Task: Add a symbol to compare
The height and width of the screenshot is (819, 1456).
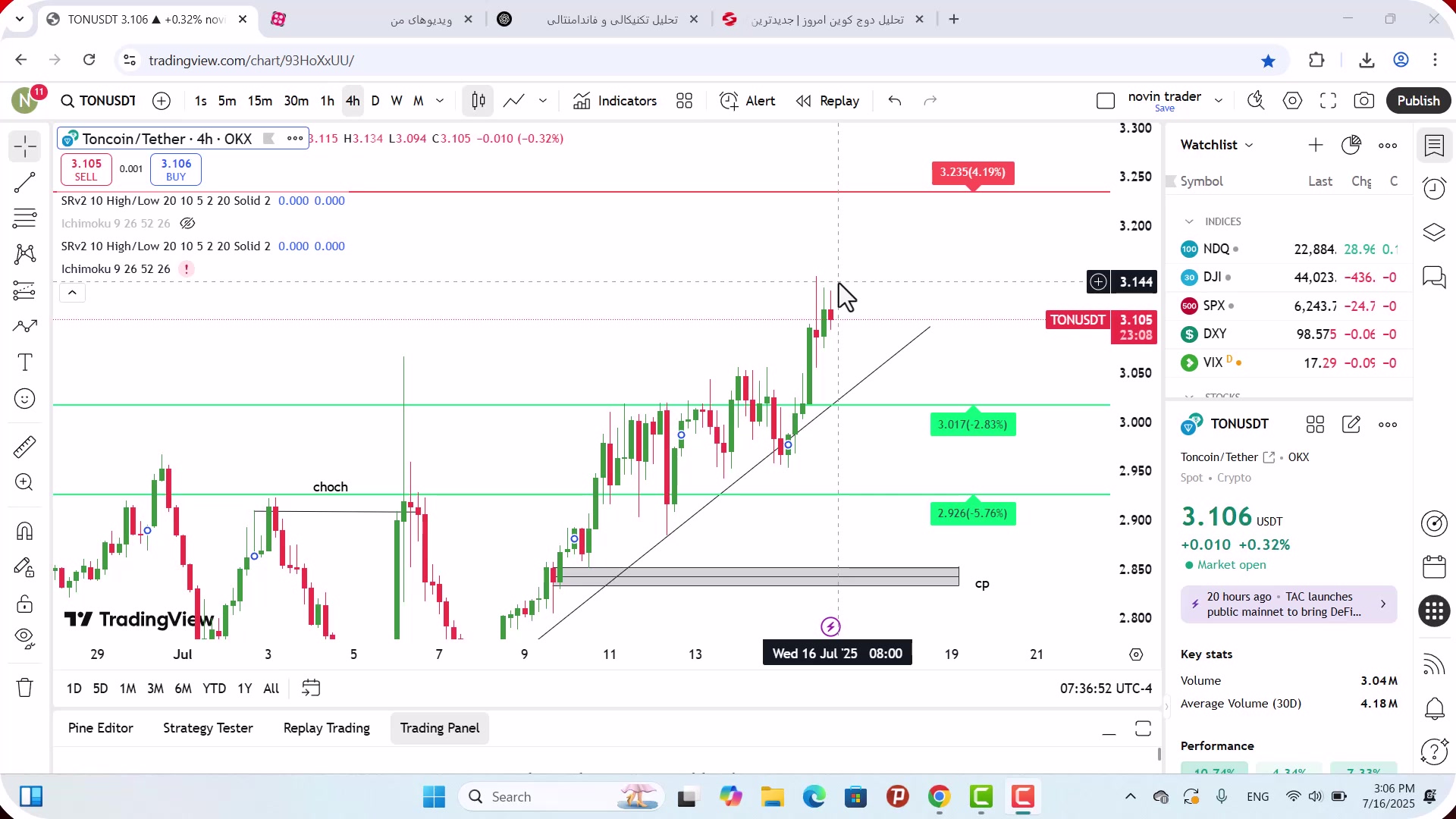Action: click(x=162, y=101)
